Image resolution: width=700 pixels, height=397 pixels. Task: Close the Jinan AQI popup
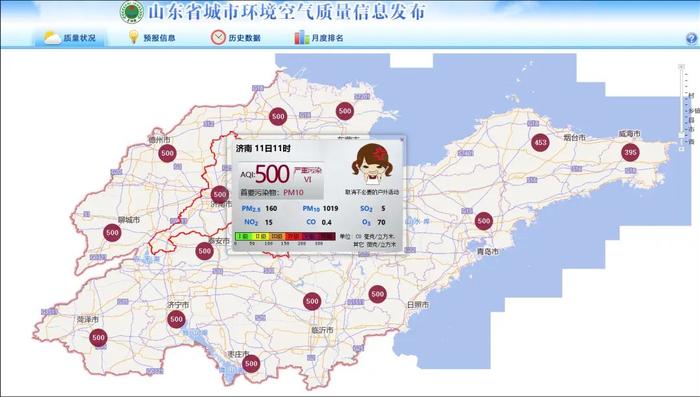point(401,140)
